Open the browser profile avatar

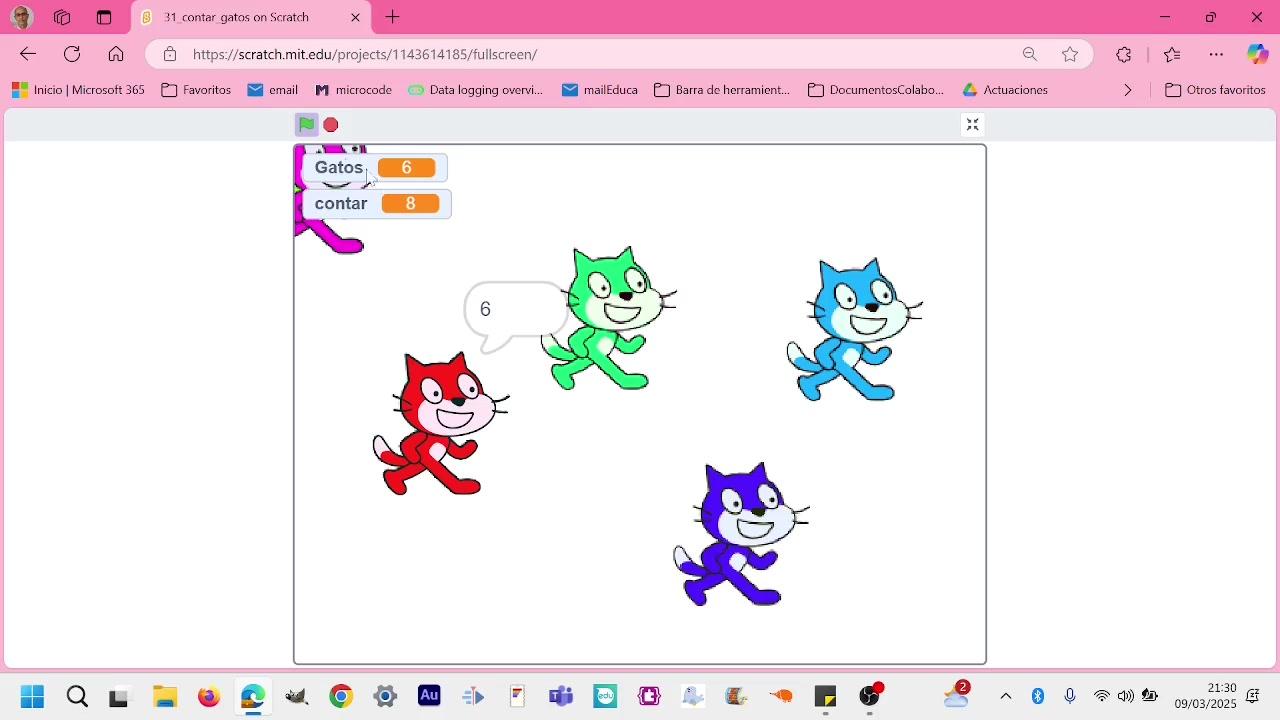click(21, 17)
